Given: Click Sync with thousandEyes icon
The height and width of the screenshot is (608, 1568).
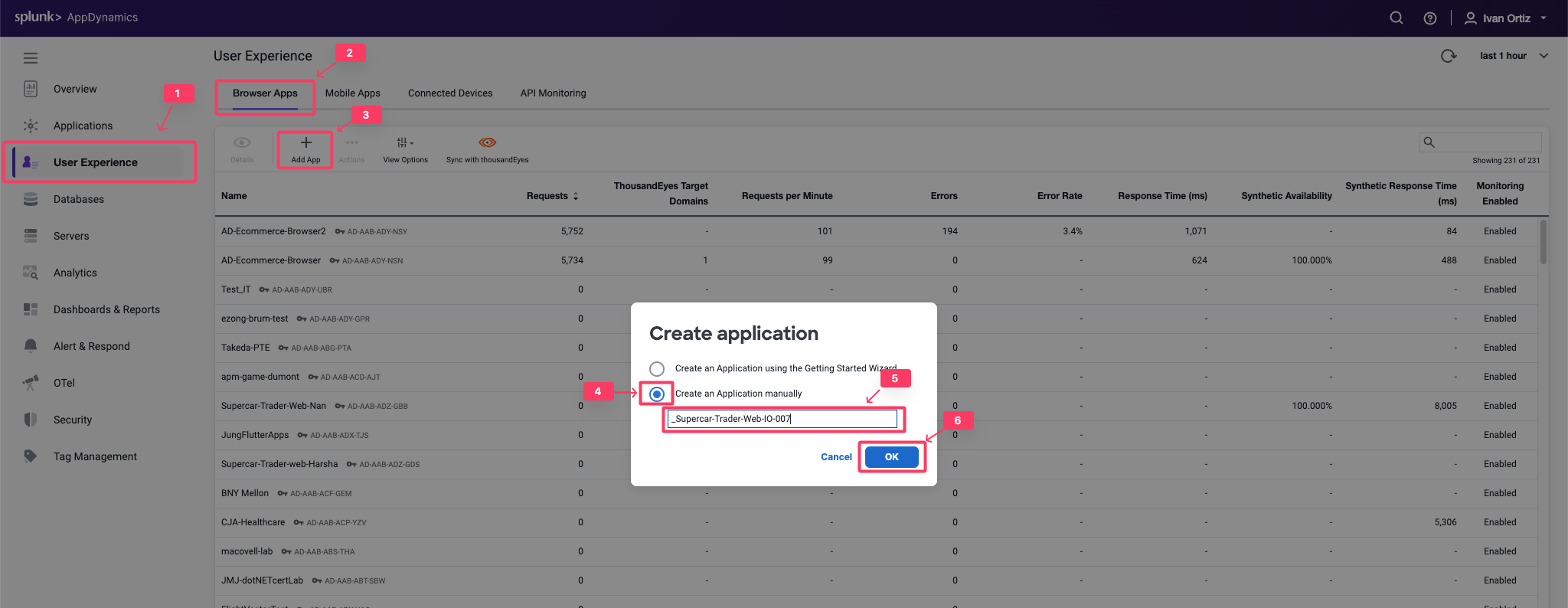Looking at the screenshot, I should tap(488, 142).
